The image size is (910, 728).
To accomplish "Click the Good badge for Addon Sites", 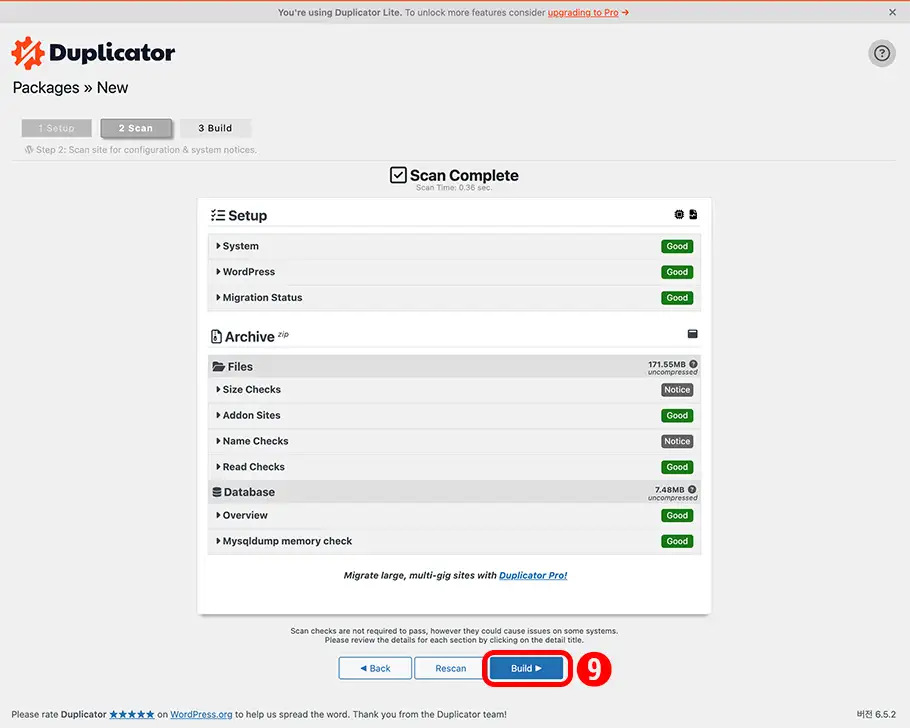I will point(677,416).
